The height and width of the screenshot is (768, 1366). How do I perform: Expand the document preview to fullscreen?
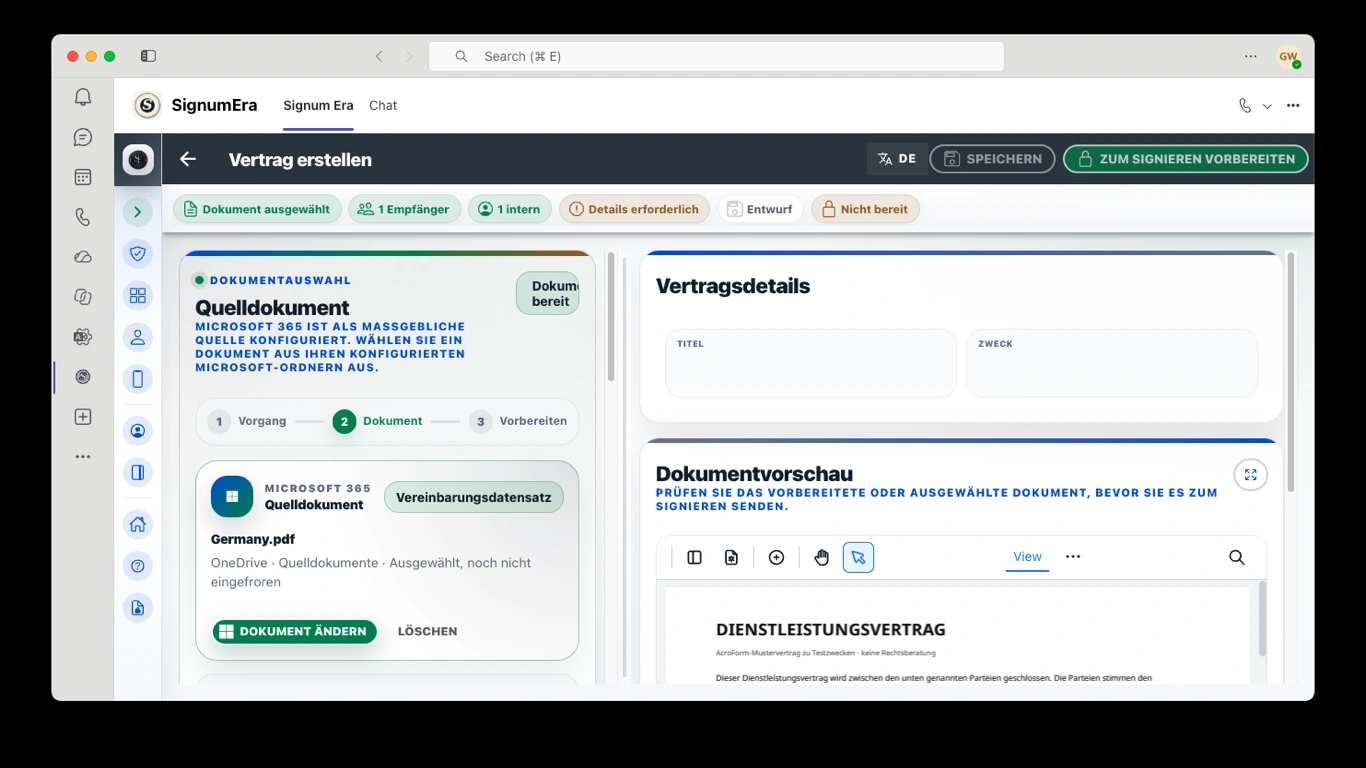[1250, 475]
